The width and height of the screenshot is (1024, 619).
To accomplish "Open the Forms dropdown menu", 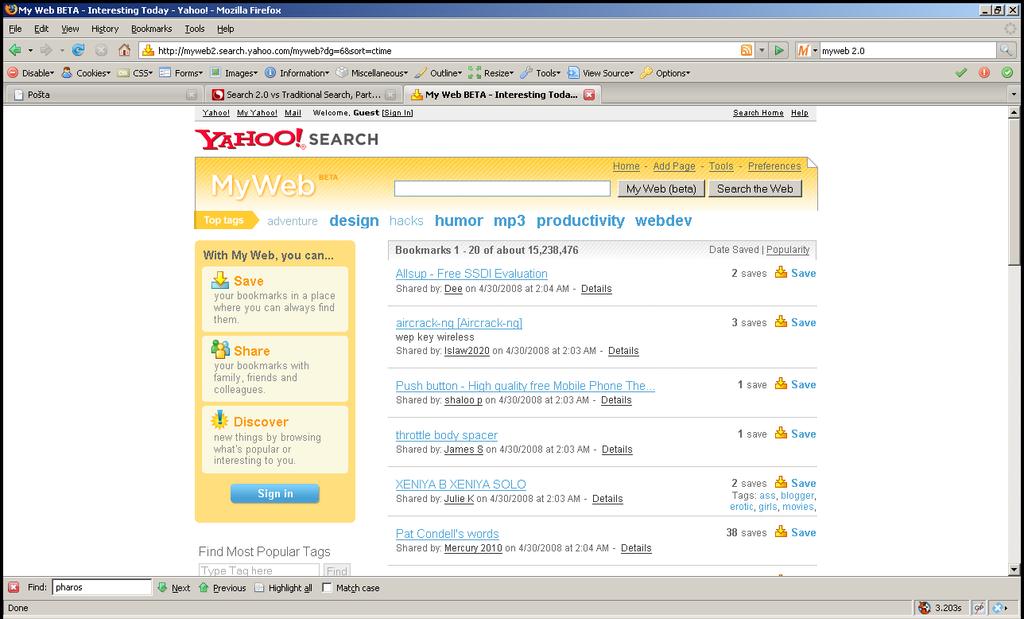I will [181, 73].
